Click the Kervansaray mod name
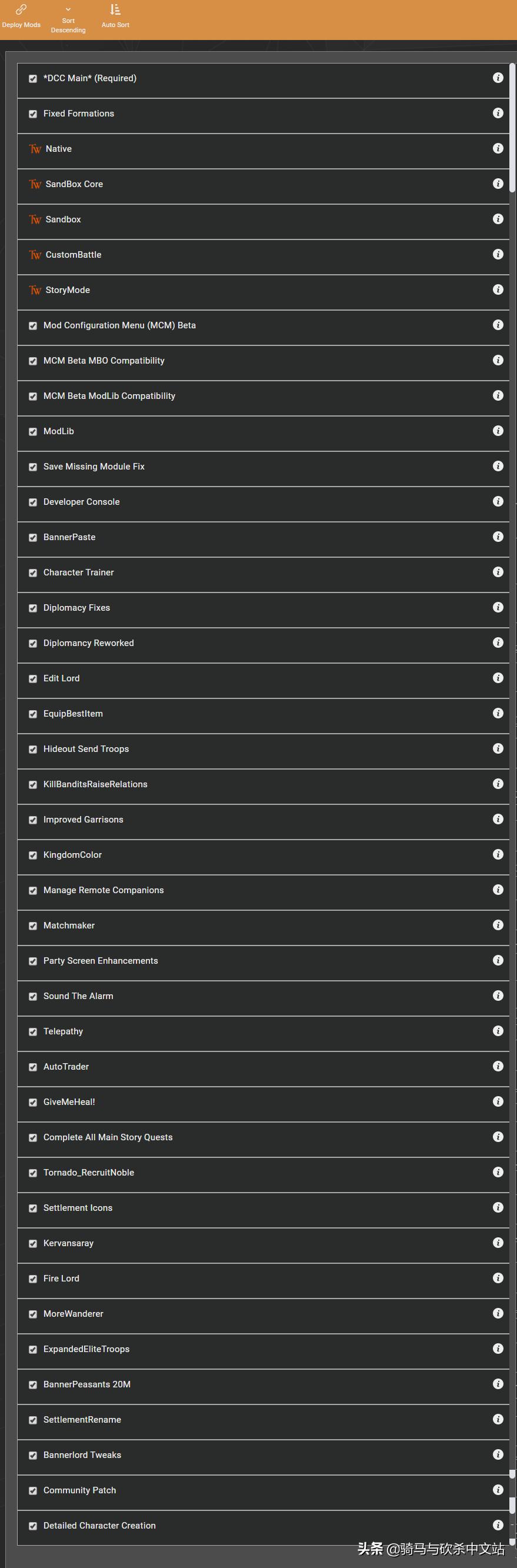This screenshot has width=517, height=1568. click(68, 1243)
